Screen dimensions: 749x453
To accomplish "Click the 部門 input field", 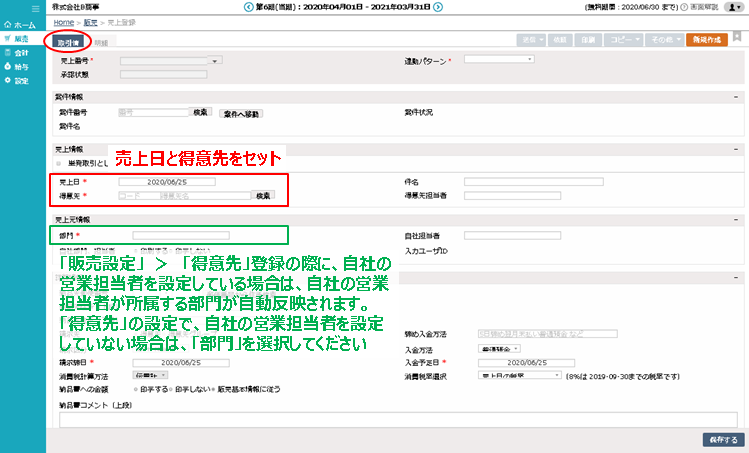I will (181, 236).
